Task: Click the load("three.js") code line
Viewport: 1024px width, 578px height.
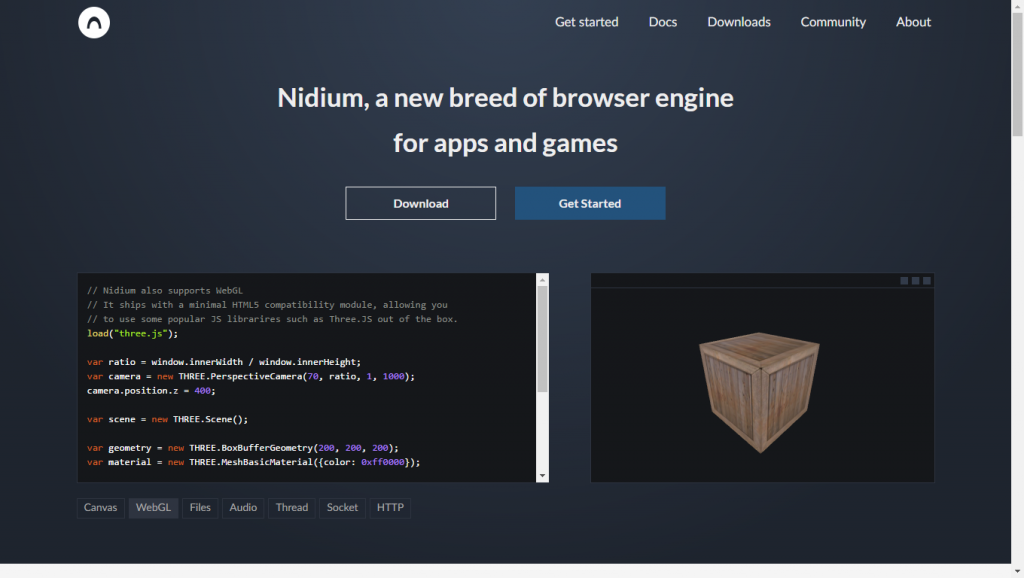Action: tap(133, 334)
